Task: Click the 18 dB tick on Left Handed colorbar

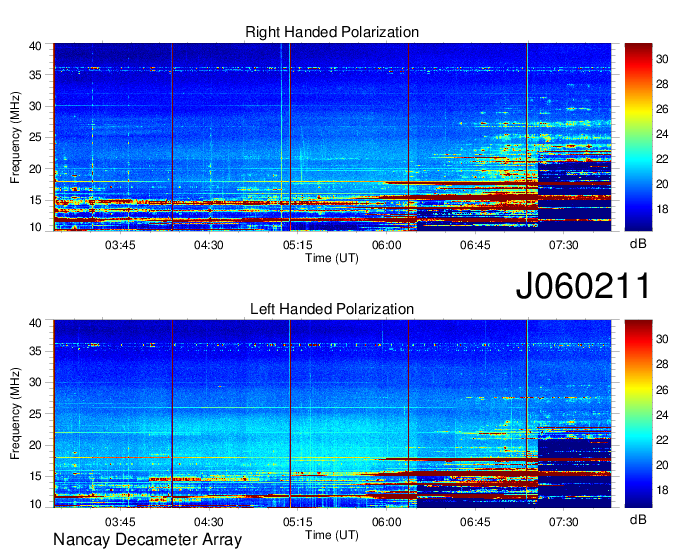Action: click(662, 490)
